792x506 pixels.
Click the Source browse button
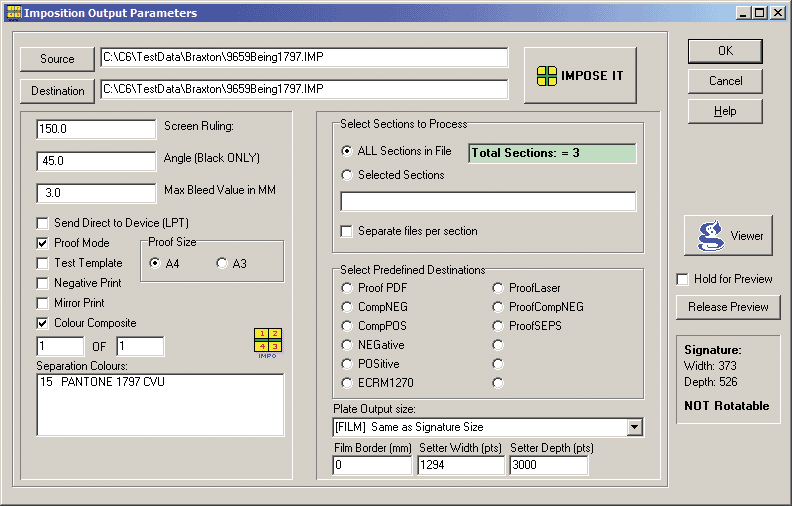(x=57, y=59)
